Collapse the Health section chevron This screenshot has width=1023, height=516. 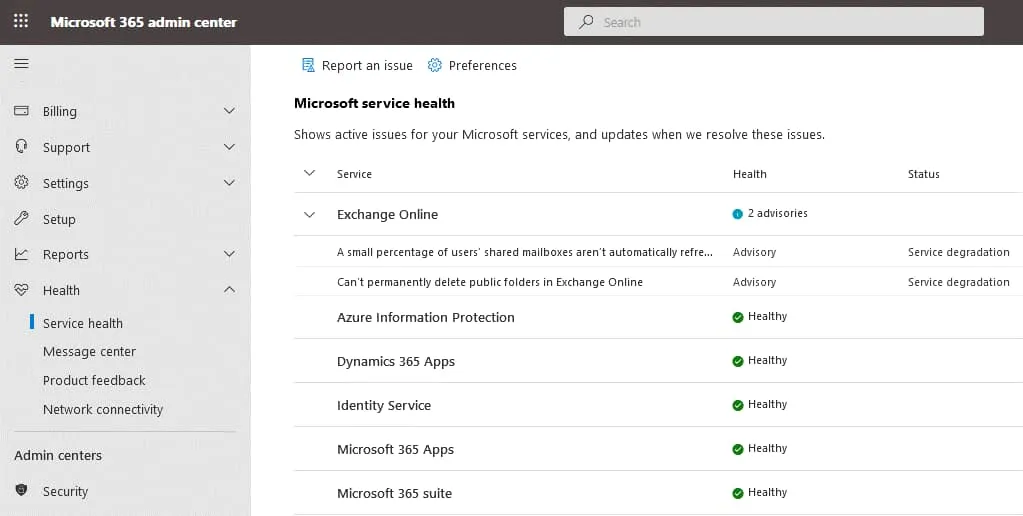point(229,290)
